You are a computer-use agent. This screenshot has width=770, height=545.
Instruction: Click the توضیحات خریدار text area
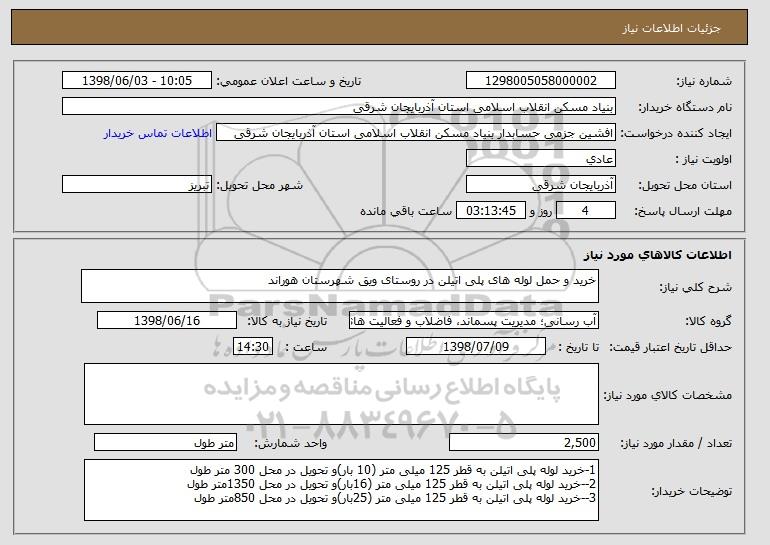(341, 490)
